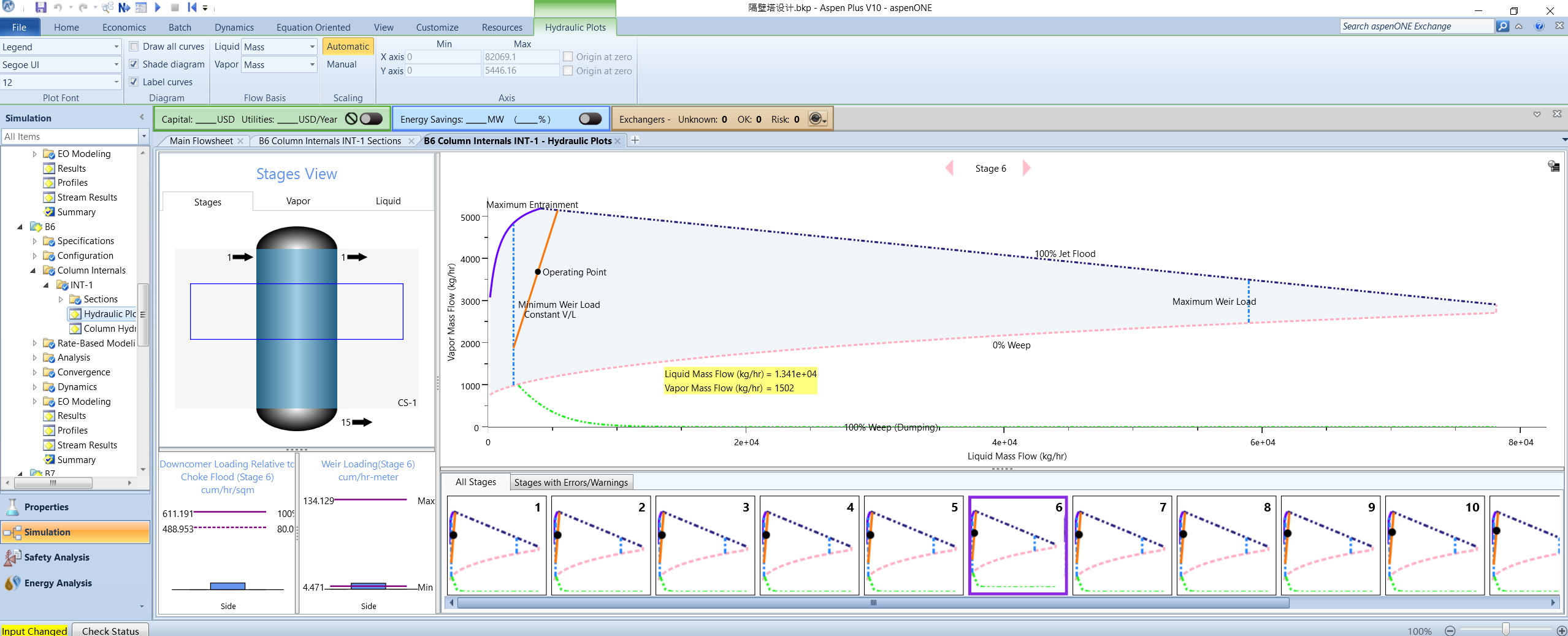Click the Redo arrow in the quick access toolbar
This screenshot has height=636, width=1568.
click(83, 7)
